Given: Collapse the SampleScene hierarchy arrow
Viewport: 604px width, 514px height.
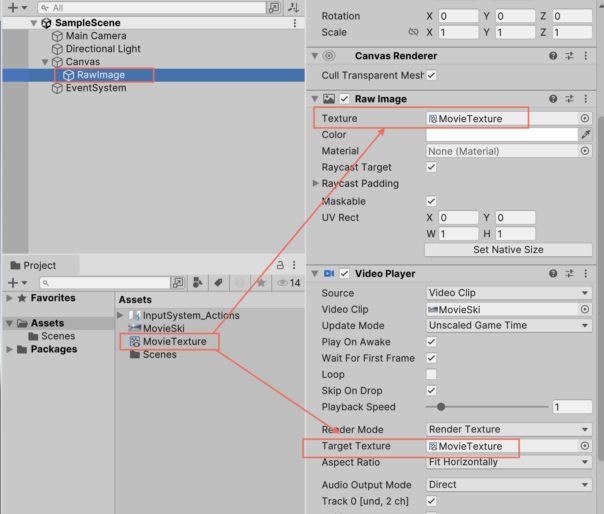Looking at the screenshot, I should 34,23.
